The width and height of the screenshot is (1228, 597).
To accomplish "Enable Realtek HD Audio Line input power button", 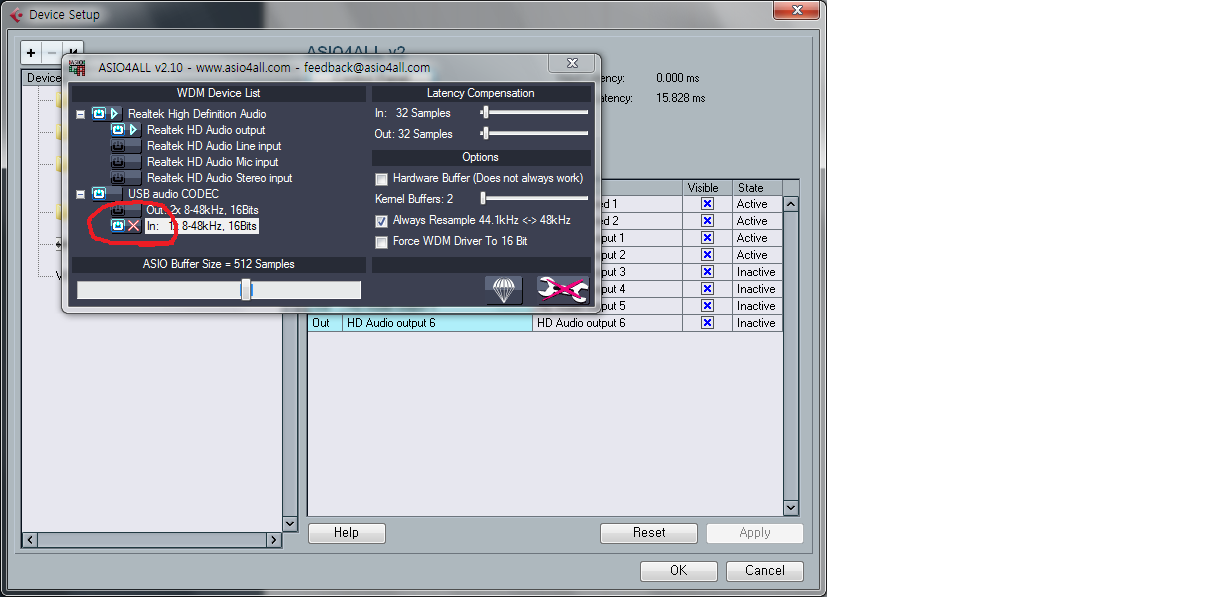I will point(118,146).
